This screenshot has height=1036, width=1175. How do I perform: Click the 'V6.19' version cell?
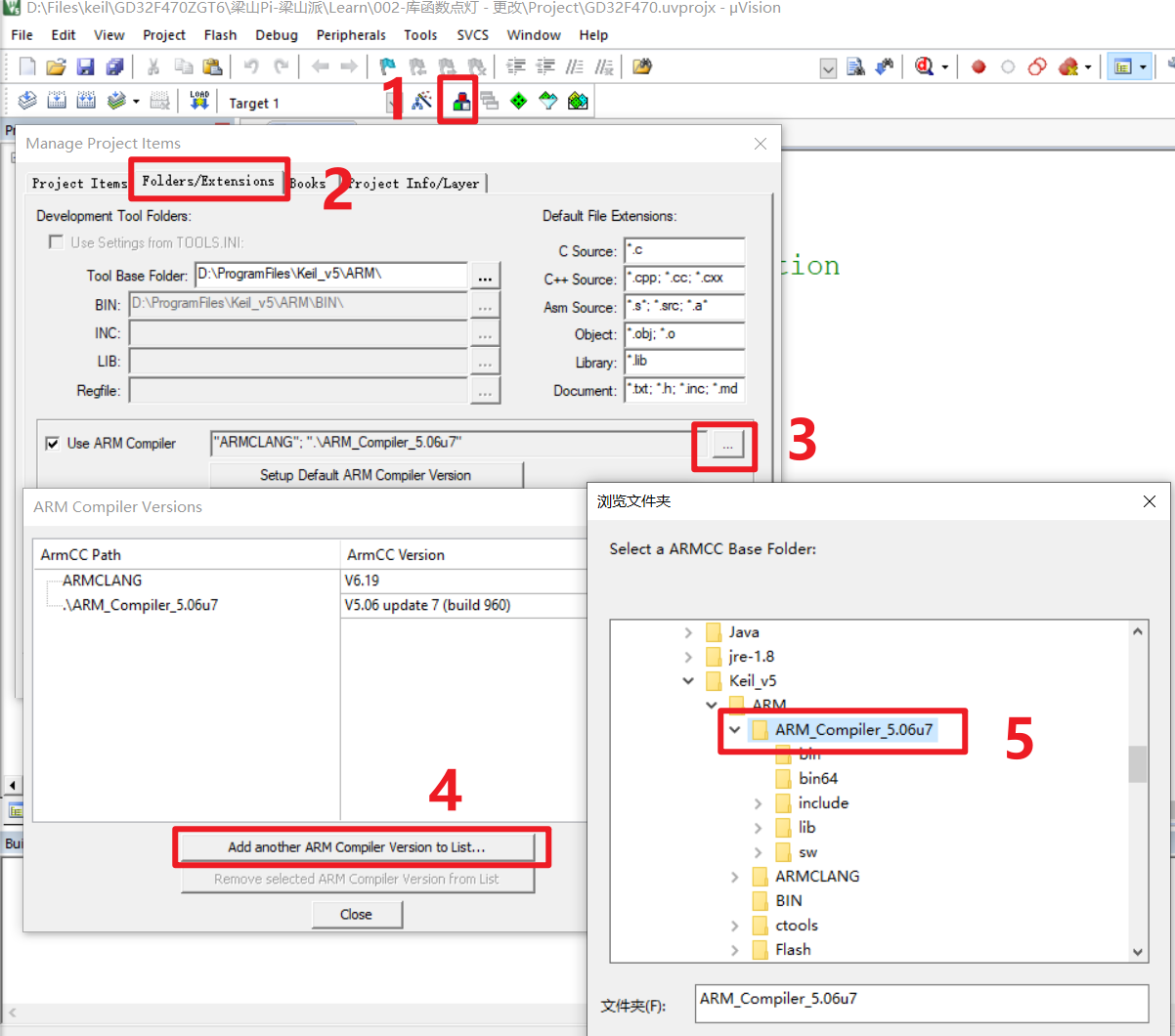(362, 581)
